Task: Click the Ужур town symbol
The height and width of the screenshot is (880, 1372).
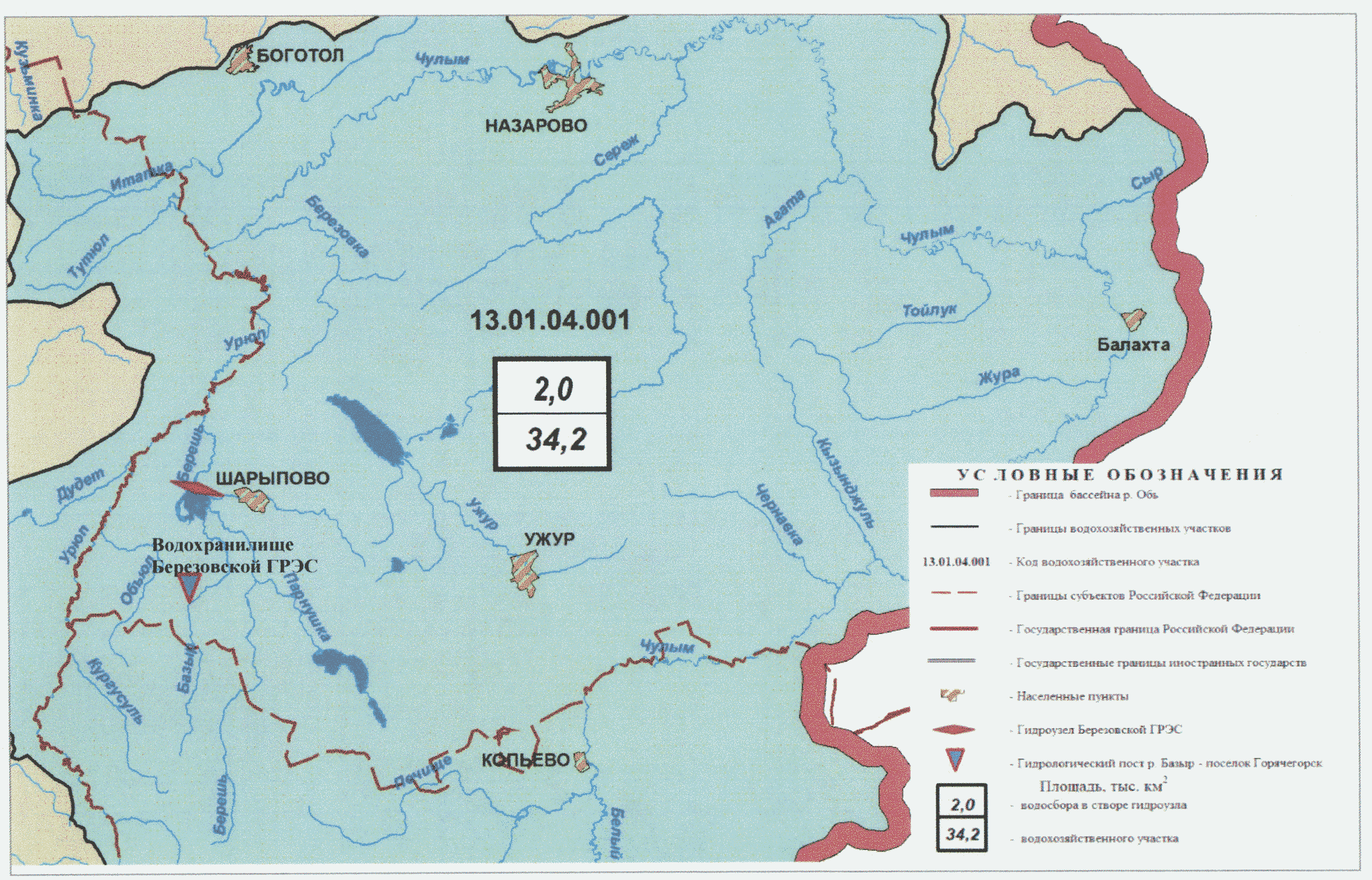Action: [x=524, y=572]
